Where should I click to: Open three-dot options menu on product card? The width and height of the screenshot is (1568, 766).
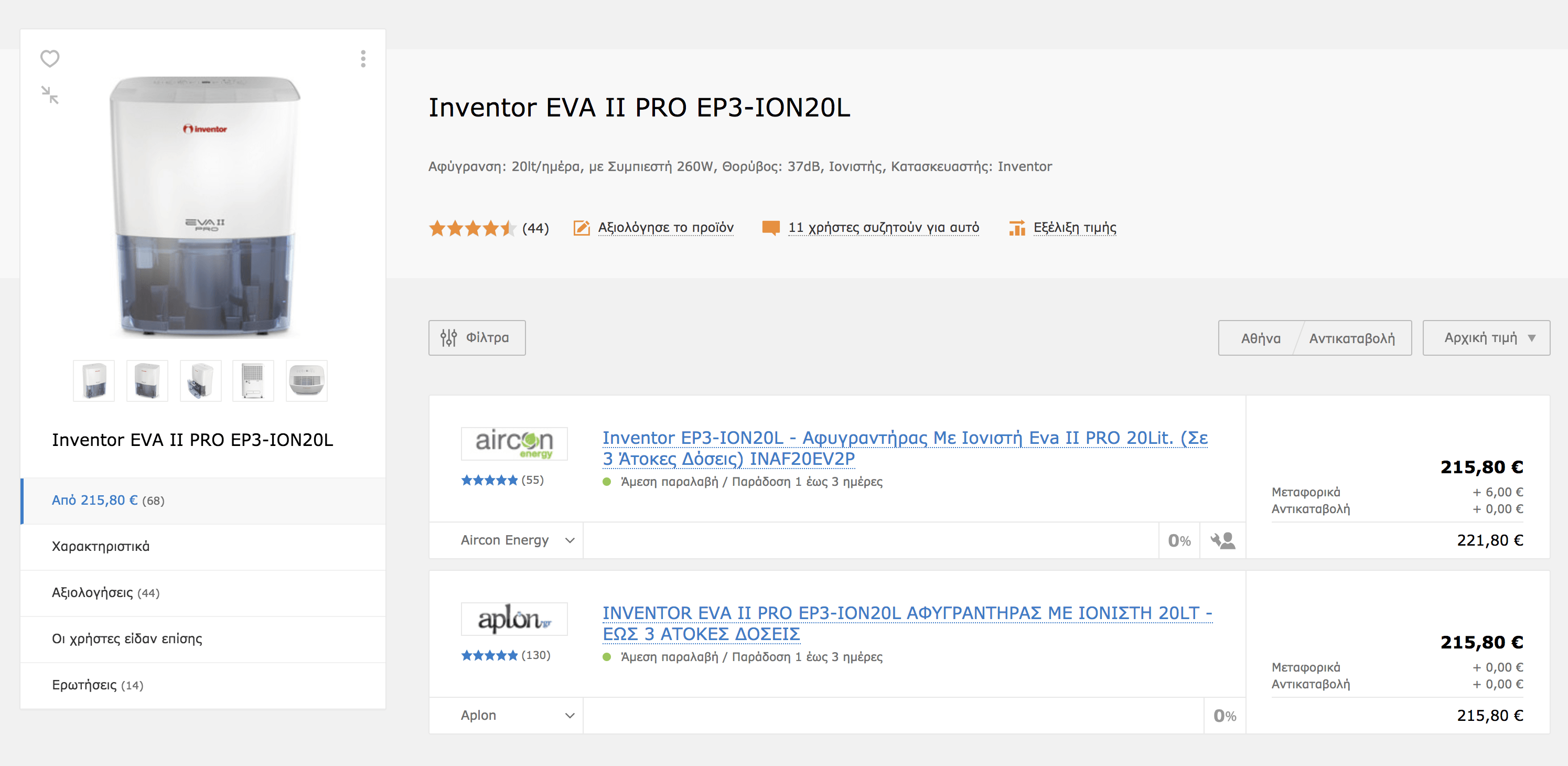coord(363,58)
